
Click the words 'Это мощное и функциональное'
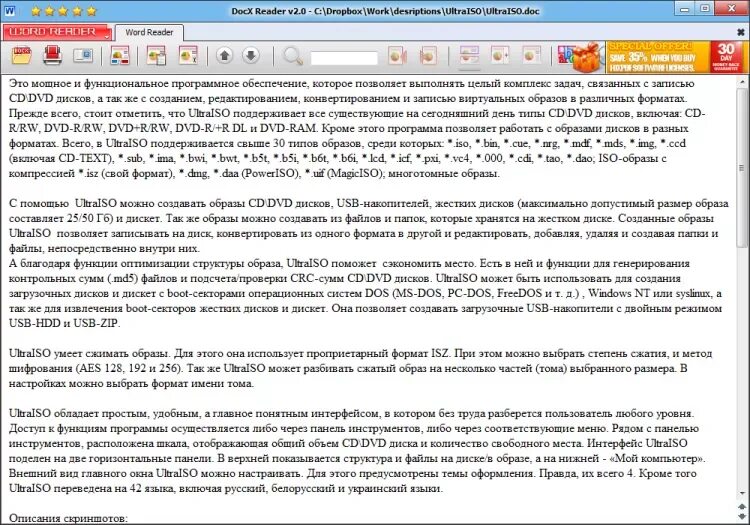89,84
